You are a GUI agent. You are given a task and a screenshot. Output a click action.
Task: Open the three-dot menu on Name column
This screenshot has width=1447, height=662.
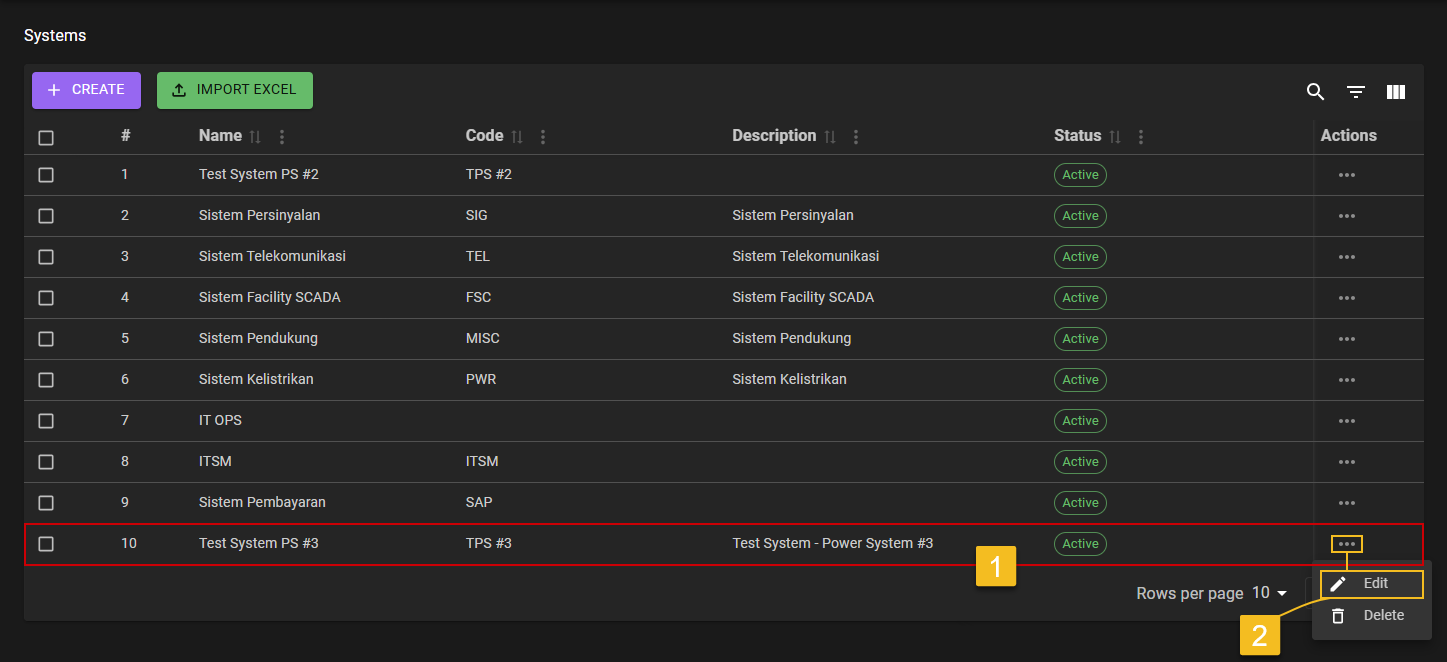click(281, 136)
